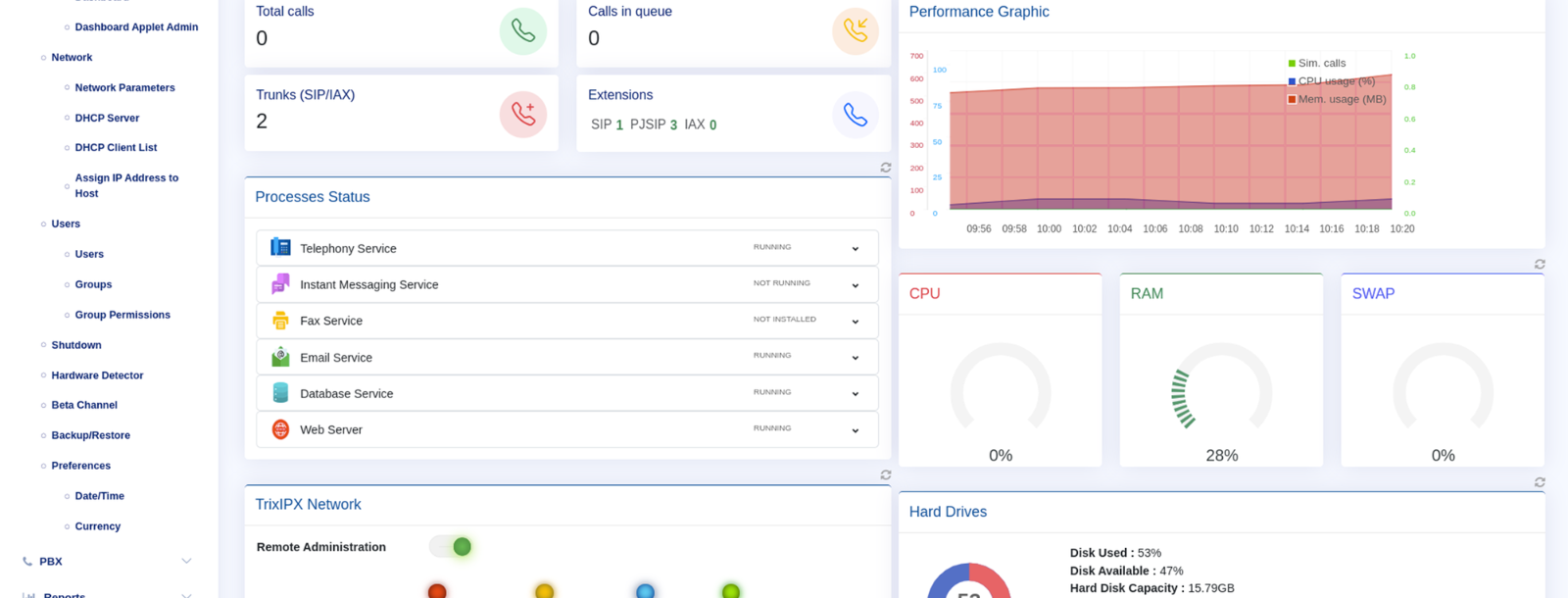Viewport: 1568px width, 598px height.
Task: Click the Fax Service printer icon
Action: [280, 321]
